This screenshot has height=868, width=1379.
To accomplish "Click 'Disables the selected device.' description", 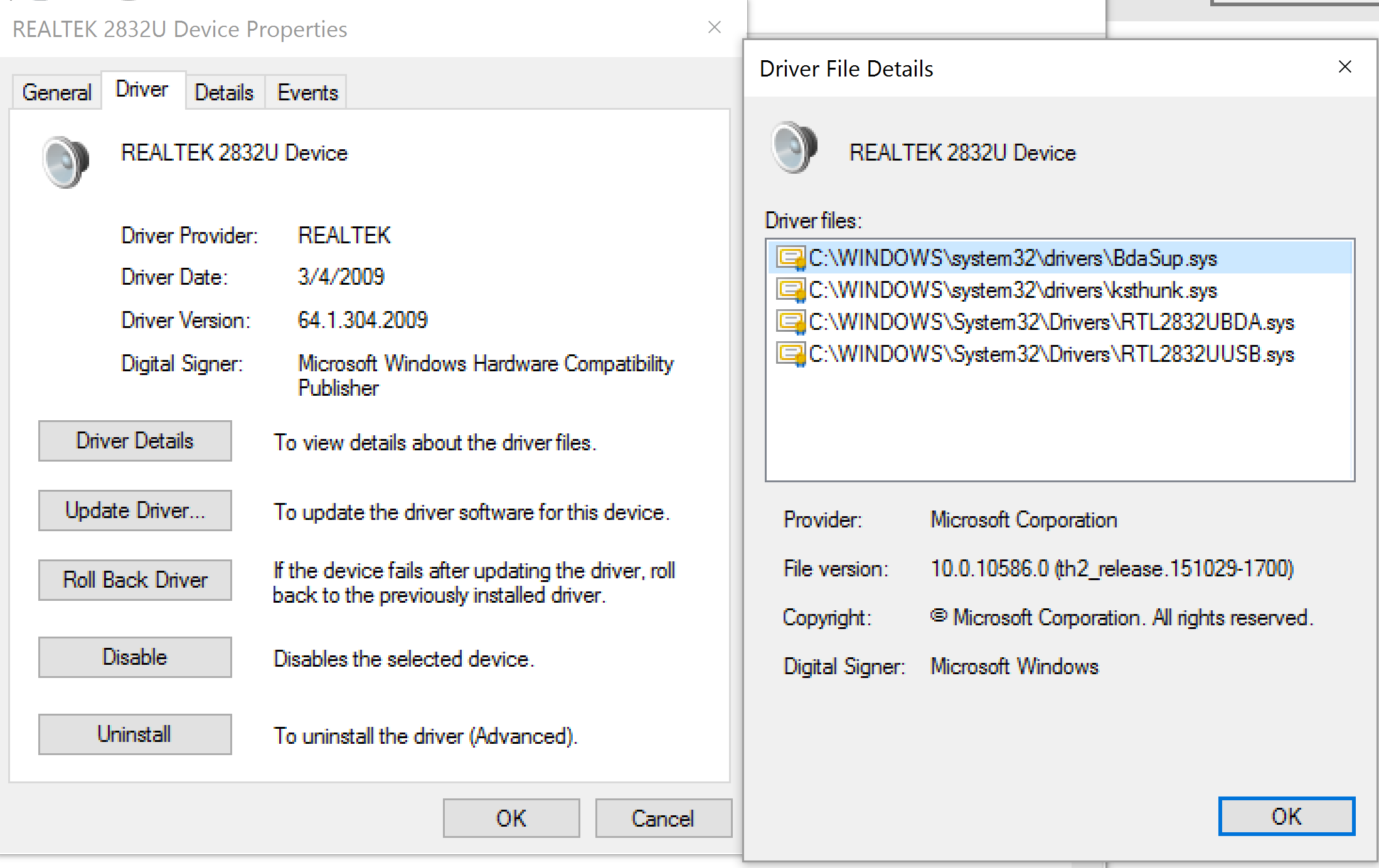I will coord(404,659).
